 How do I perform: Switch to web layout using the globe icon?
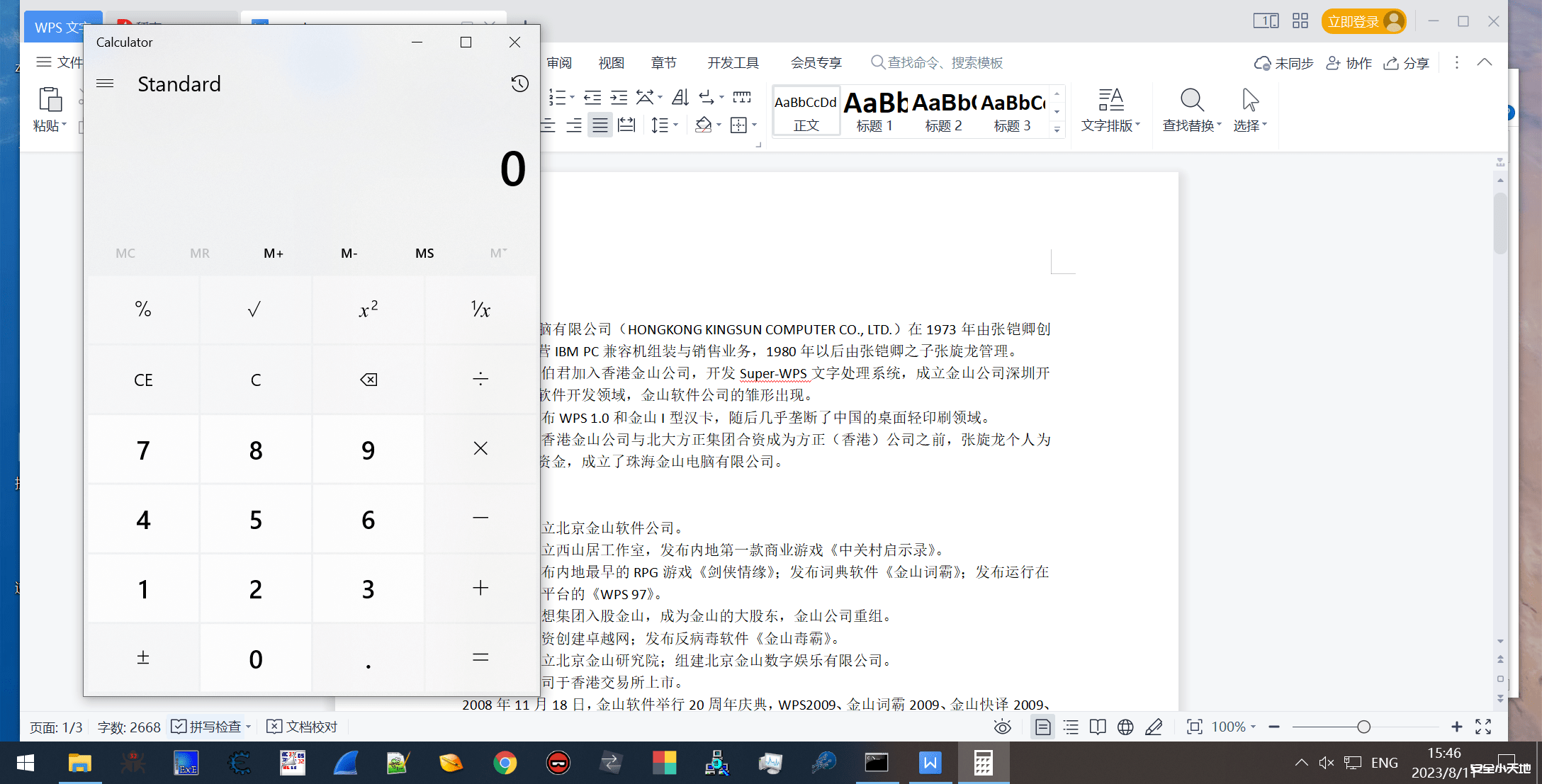[x=1126, y=727]
